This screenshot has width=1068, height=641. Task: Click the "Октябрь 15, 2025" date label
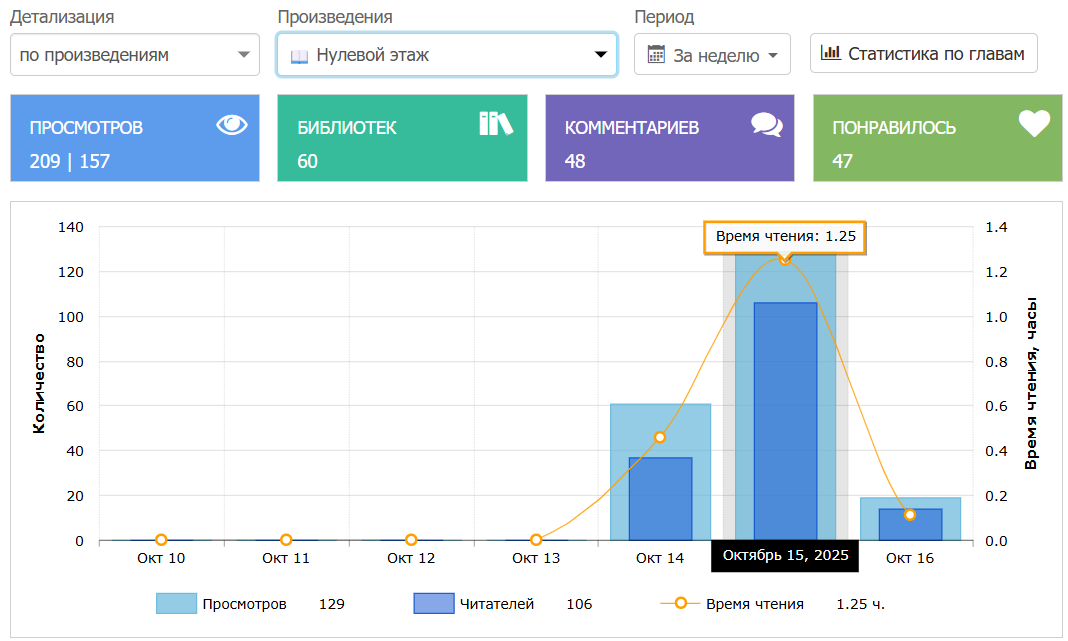pyautogui.click(x=785, y=556)
